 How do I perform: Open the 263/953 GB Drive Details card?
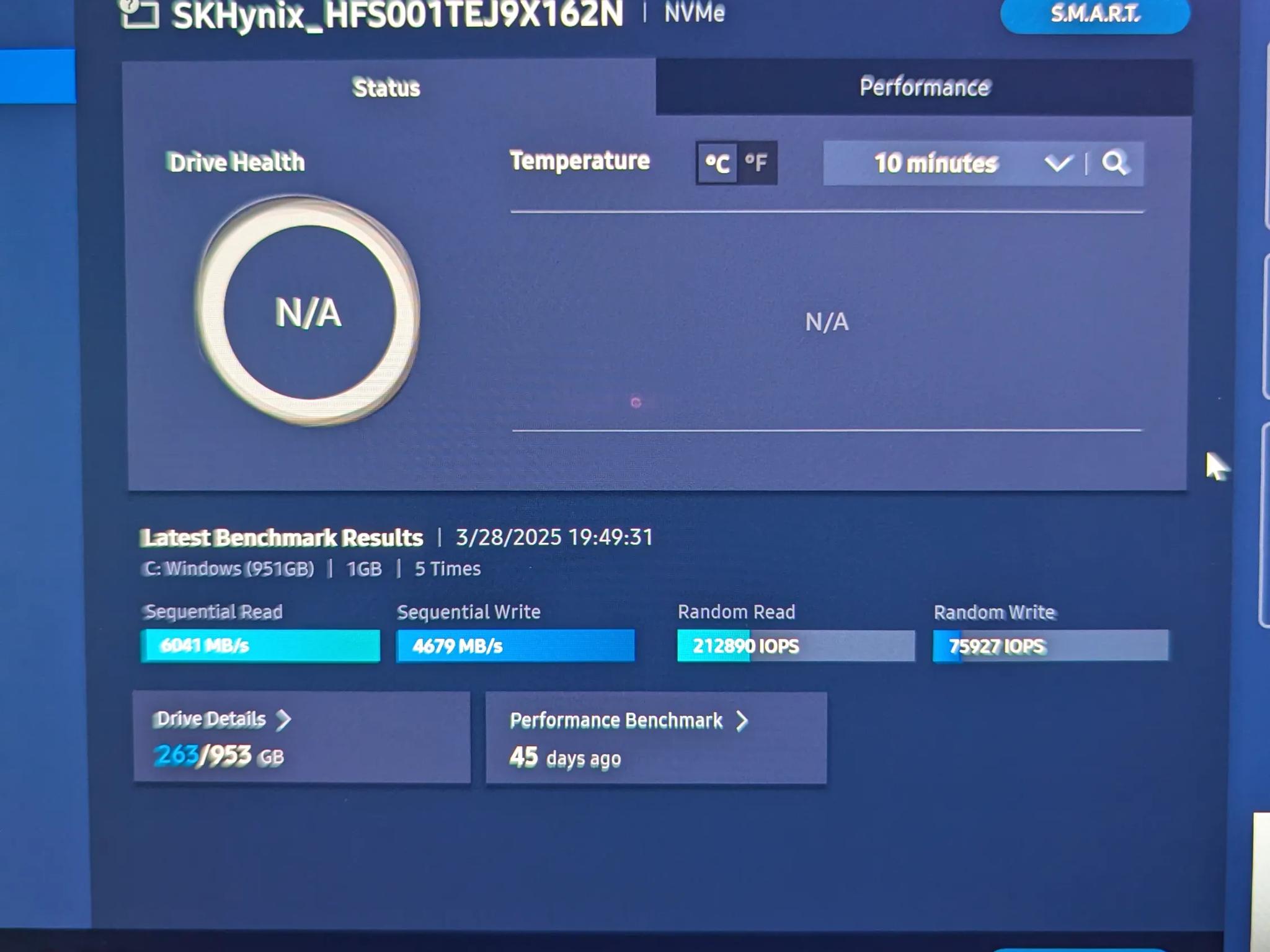coord(302,738)
